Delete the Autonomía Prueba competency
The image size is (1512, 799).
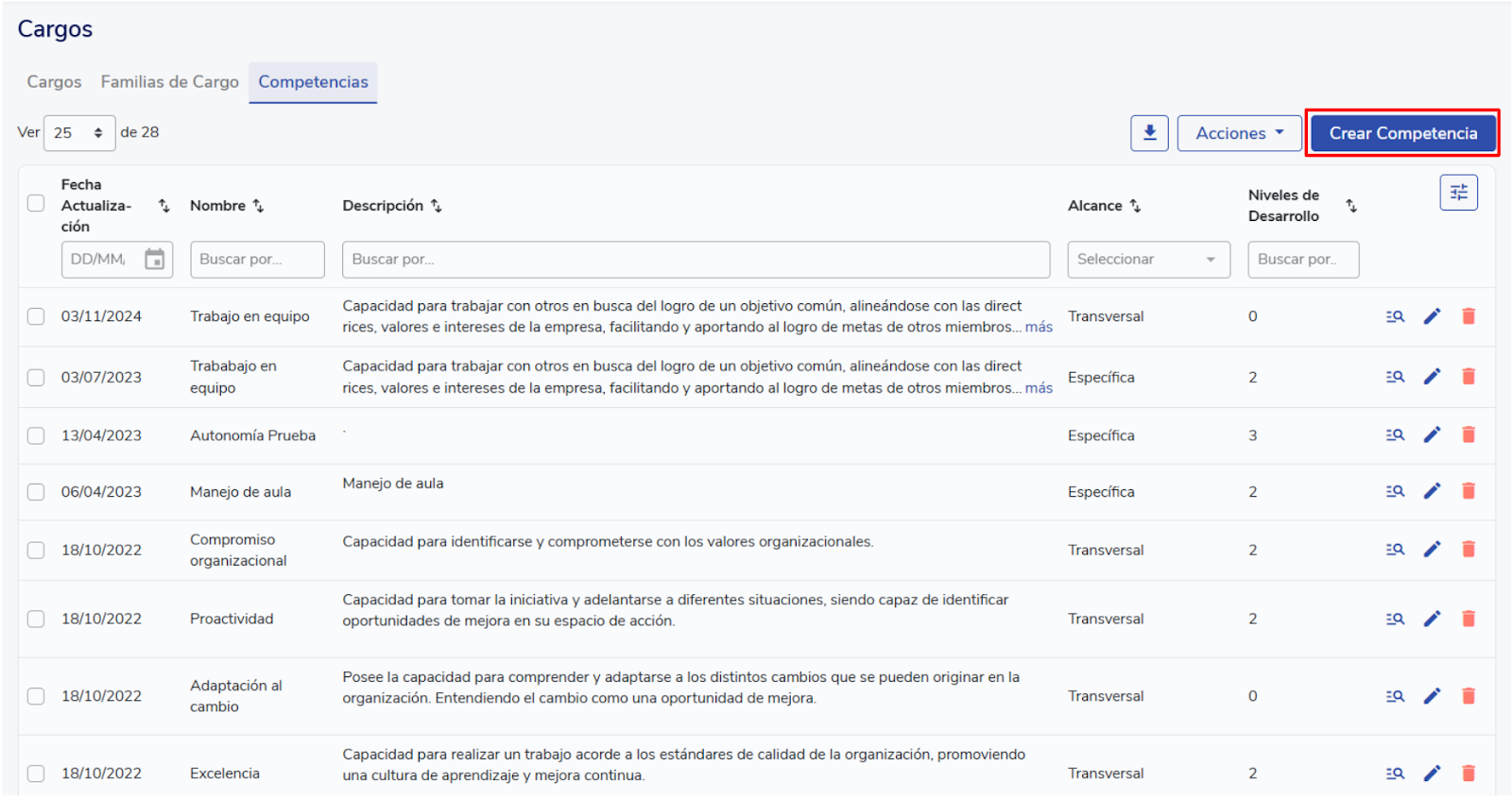point(1469,435)
